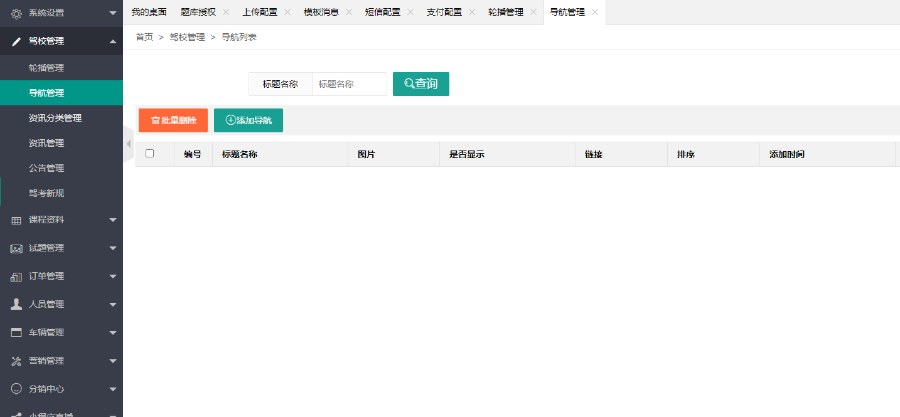This screenshot has height=417, width=900.
Task: Expand 车辆管理 with its dropdown arrow
Action: pos(113,333)
